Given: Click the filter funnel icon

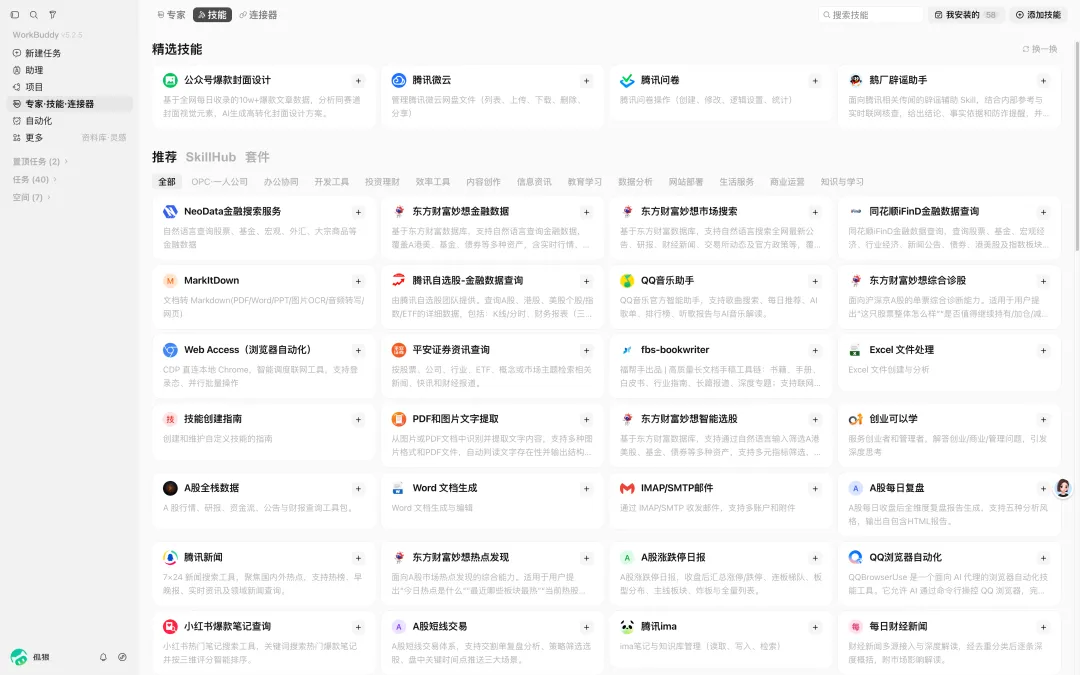Looking at the screenshot, I should pyautogui.click(x=53, y=14).
